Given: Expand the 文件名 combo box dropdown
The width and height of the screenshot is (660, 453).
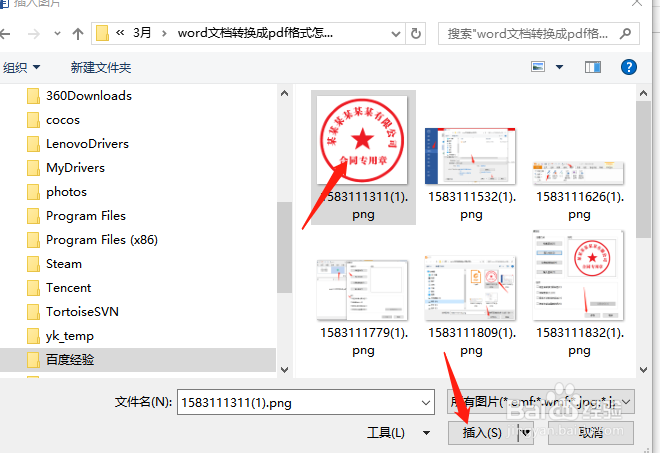Looking at the screenshot, I should (426, 402).
